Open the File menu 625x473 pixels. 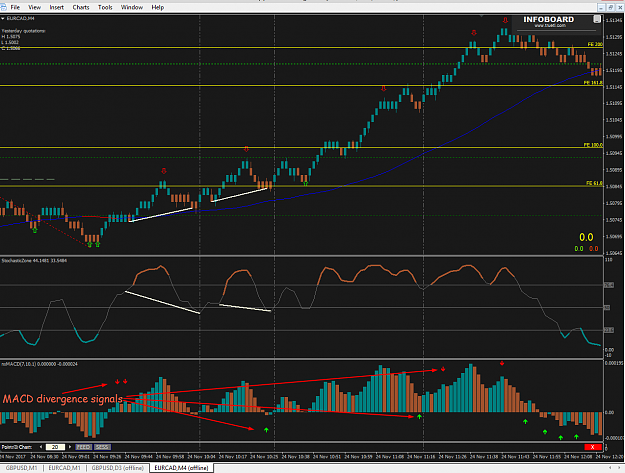tap(15, 7)
